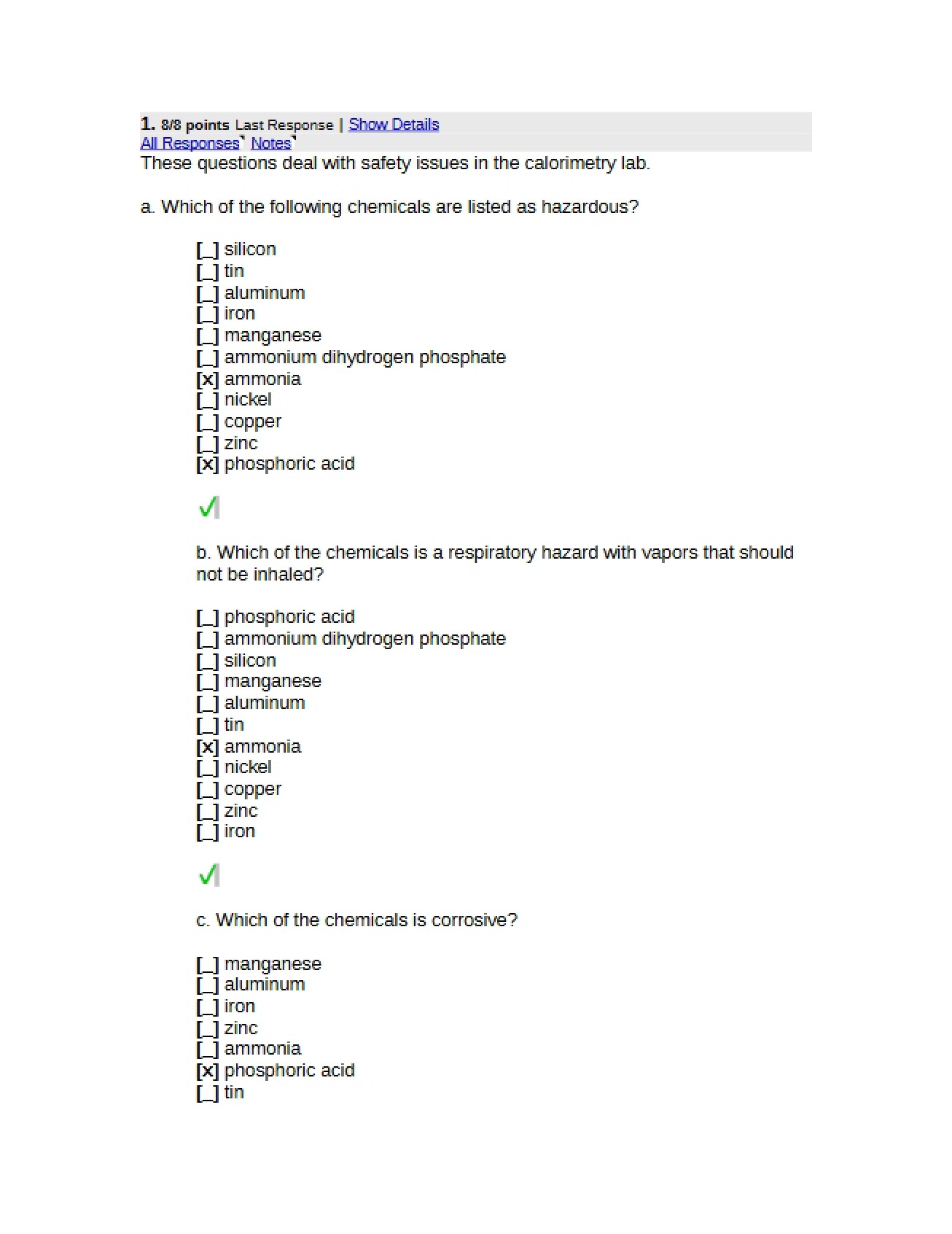Check zinc box in question c

(208, 1029)
